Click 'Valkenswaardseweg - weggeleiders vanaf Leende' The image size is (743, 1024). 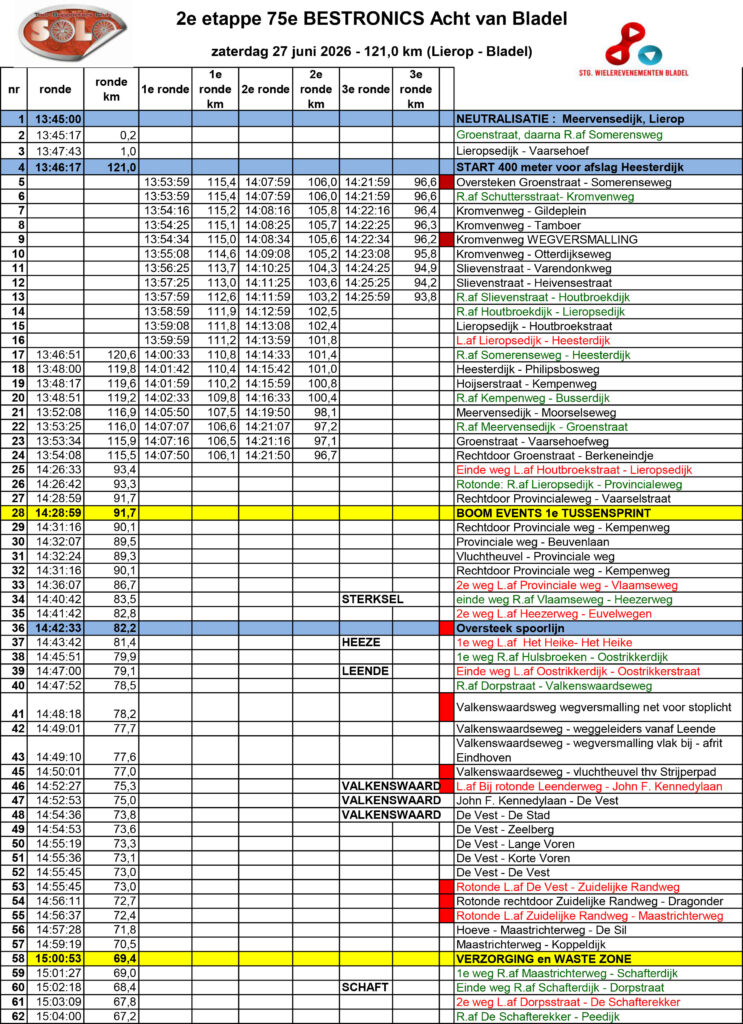coord(586,729)
